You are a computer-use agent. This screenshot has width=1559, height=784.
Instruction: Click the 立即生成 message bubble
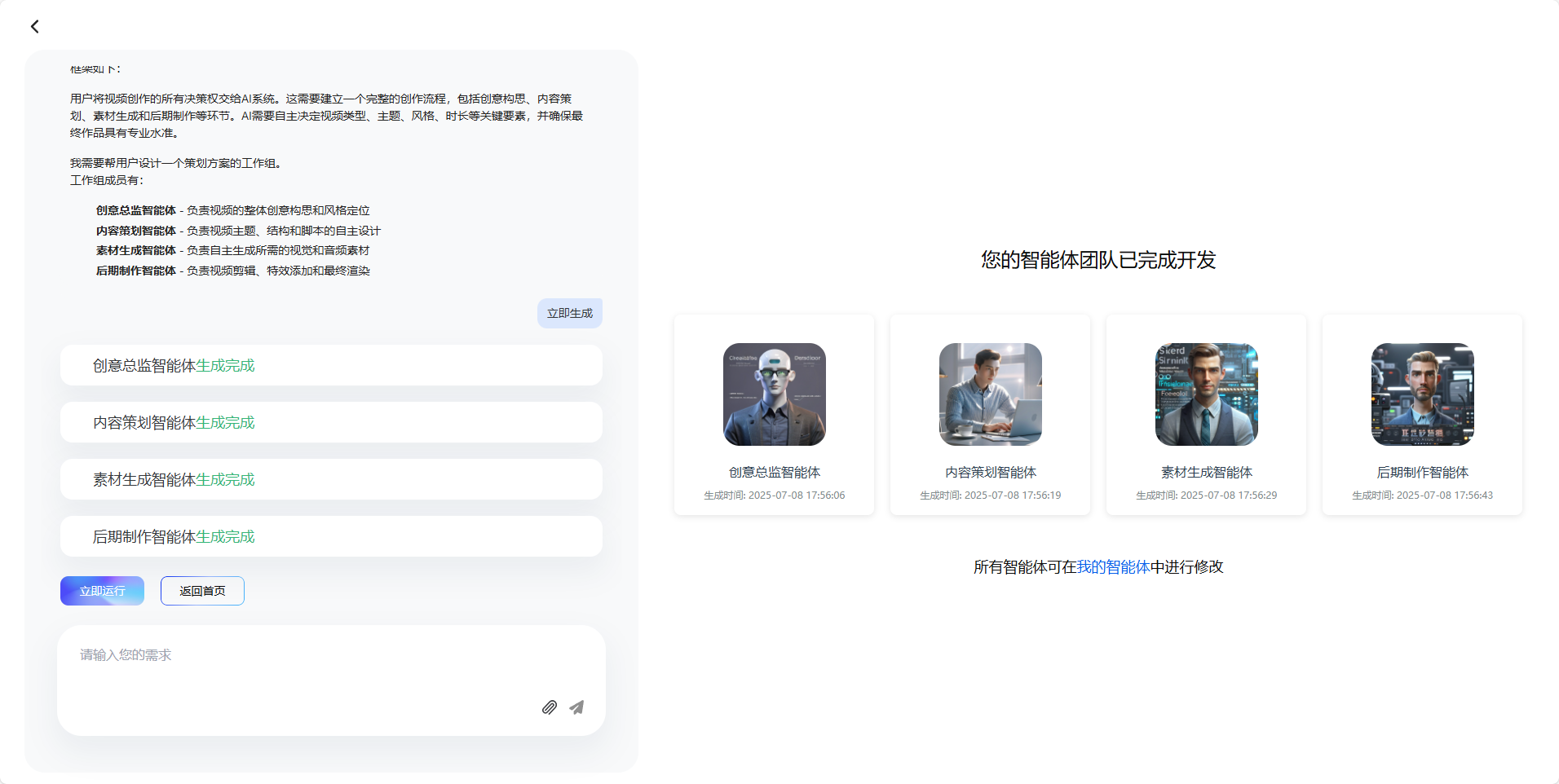tap(570, 313)
